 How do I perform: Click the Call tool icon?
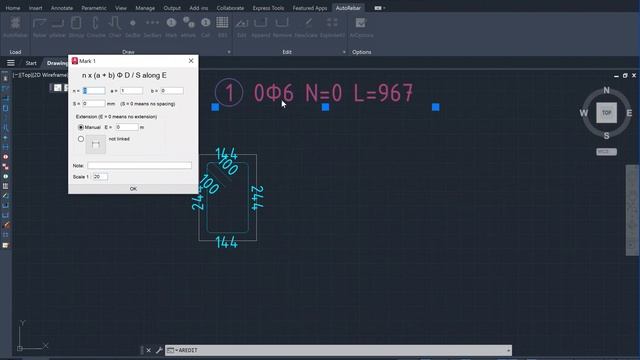click(205, 27)
